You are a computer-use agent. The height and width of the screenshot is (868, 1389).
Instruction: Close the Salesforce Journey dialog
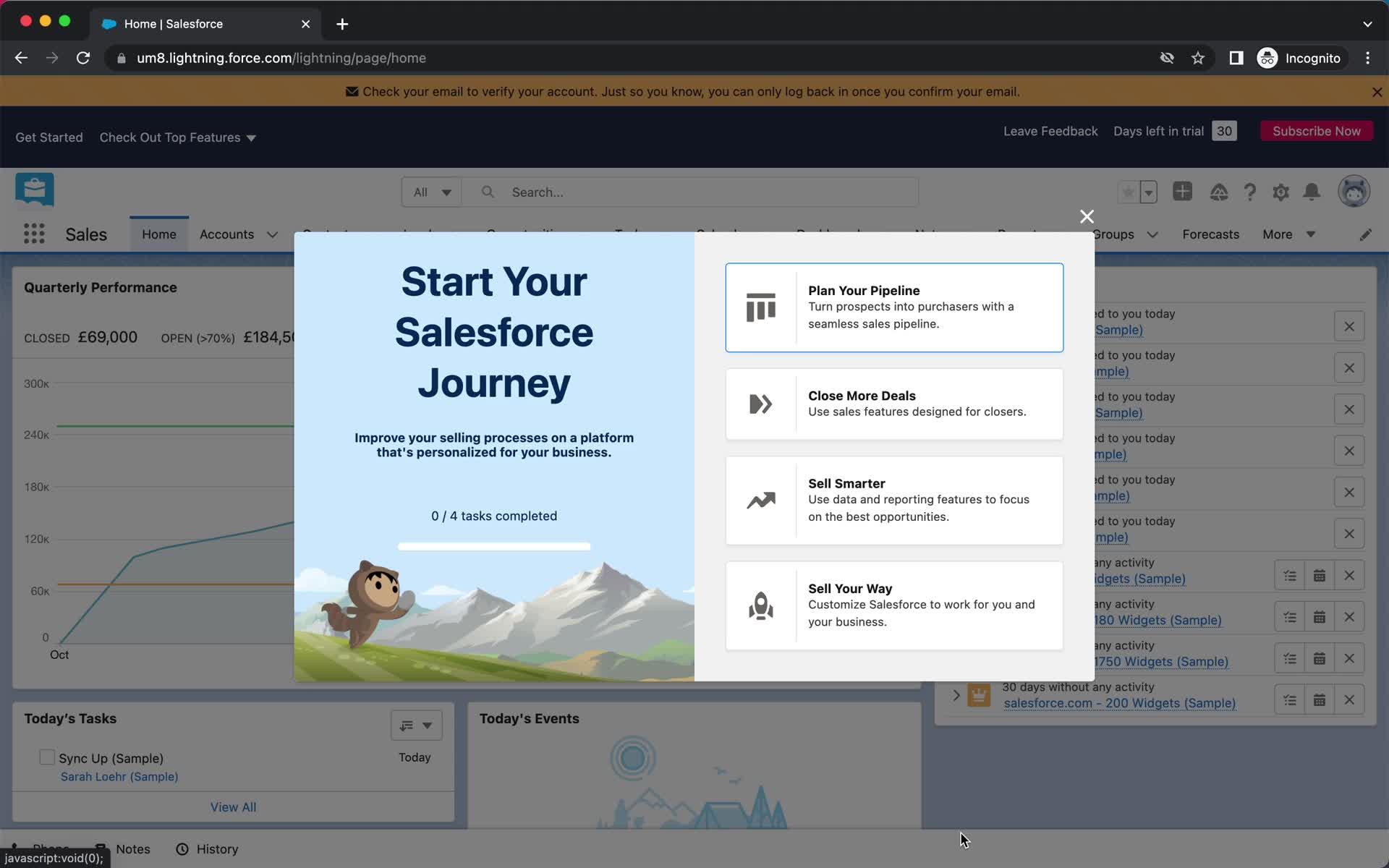(1086, 216)
